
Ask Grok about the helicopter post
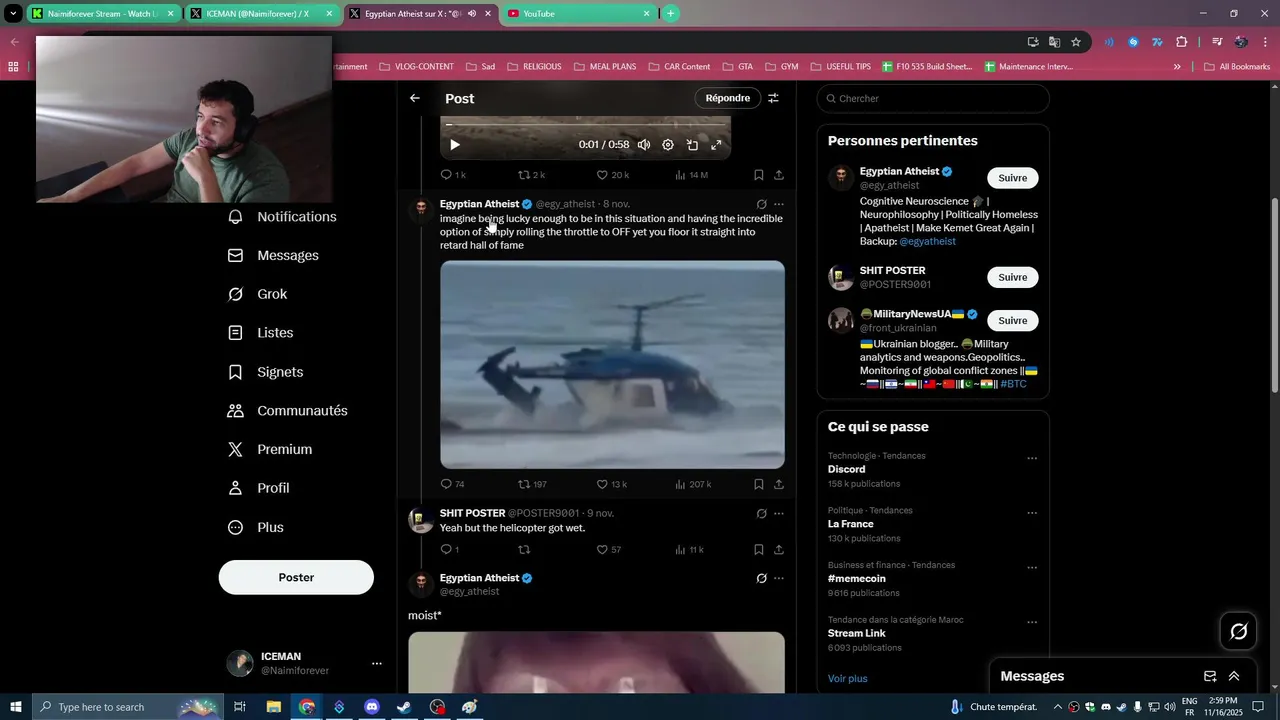click(761, 204)
